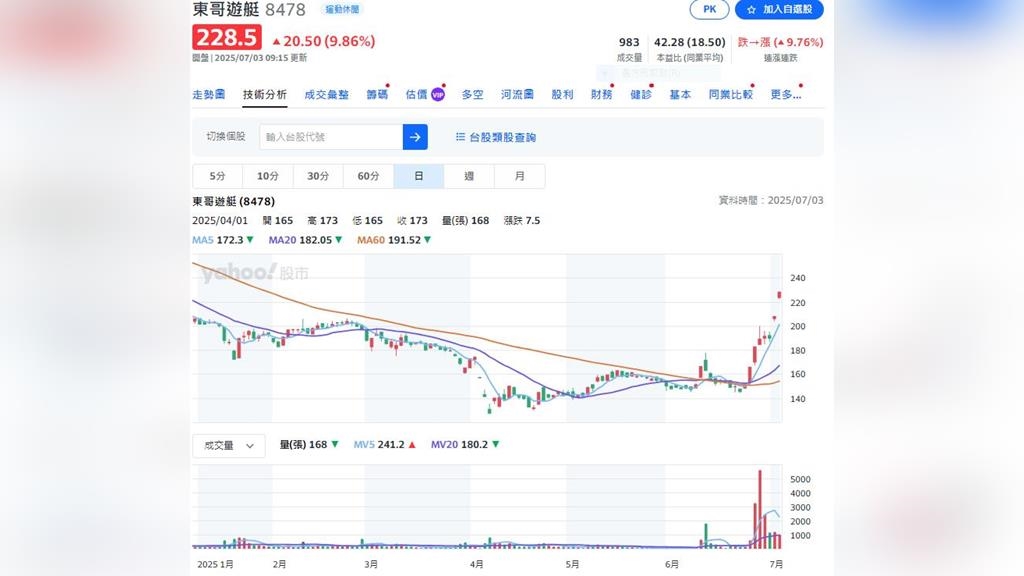
Task: Focus the 輸入台股代號 stock code field
Action: (330, 137)
